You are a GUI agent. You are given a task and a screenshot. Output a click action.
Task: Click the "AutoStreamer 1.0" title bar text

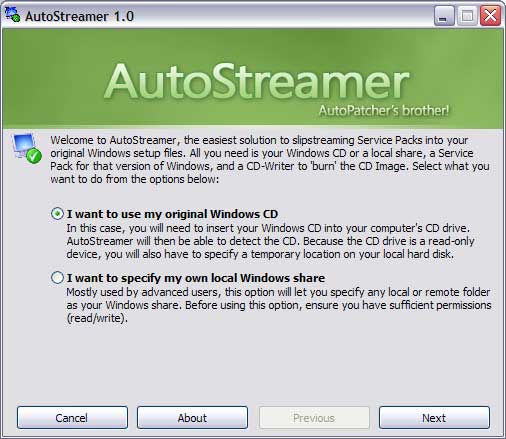click(80, 16)
